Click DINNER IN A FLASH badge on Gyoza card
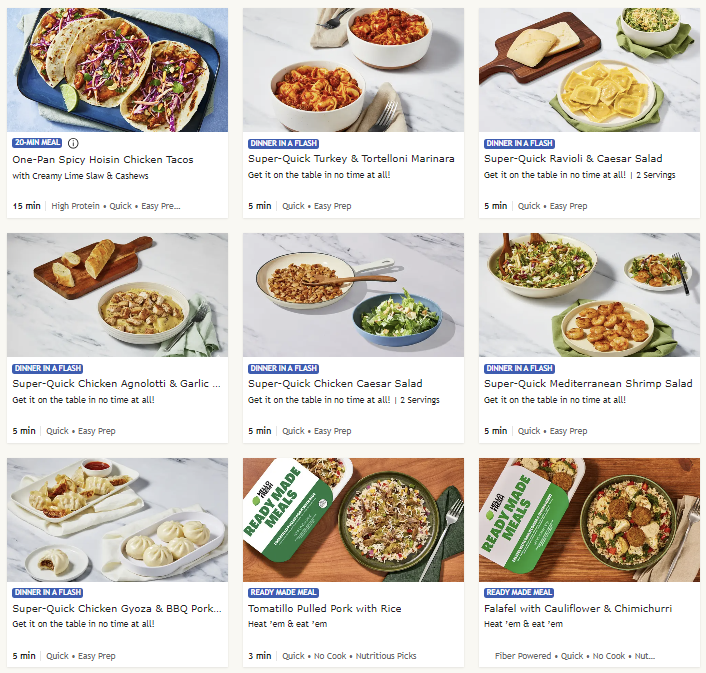 click(48, 592)
